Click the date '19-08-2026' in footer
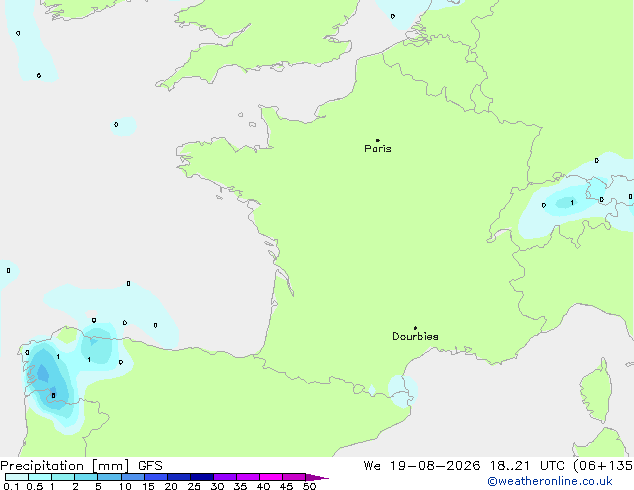This screenshot has width=634, height=490. 435,466
